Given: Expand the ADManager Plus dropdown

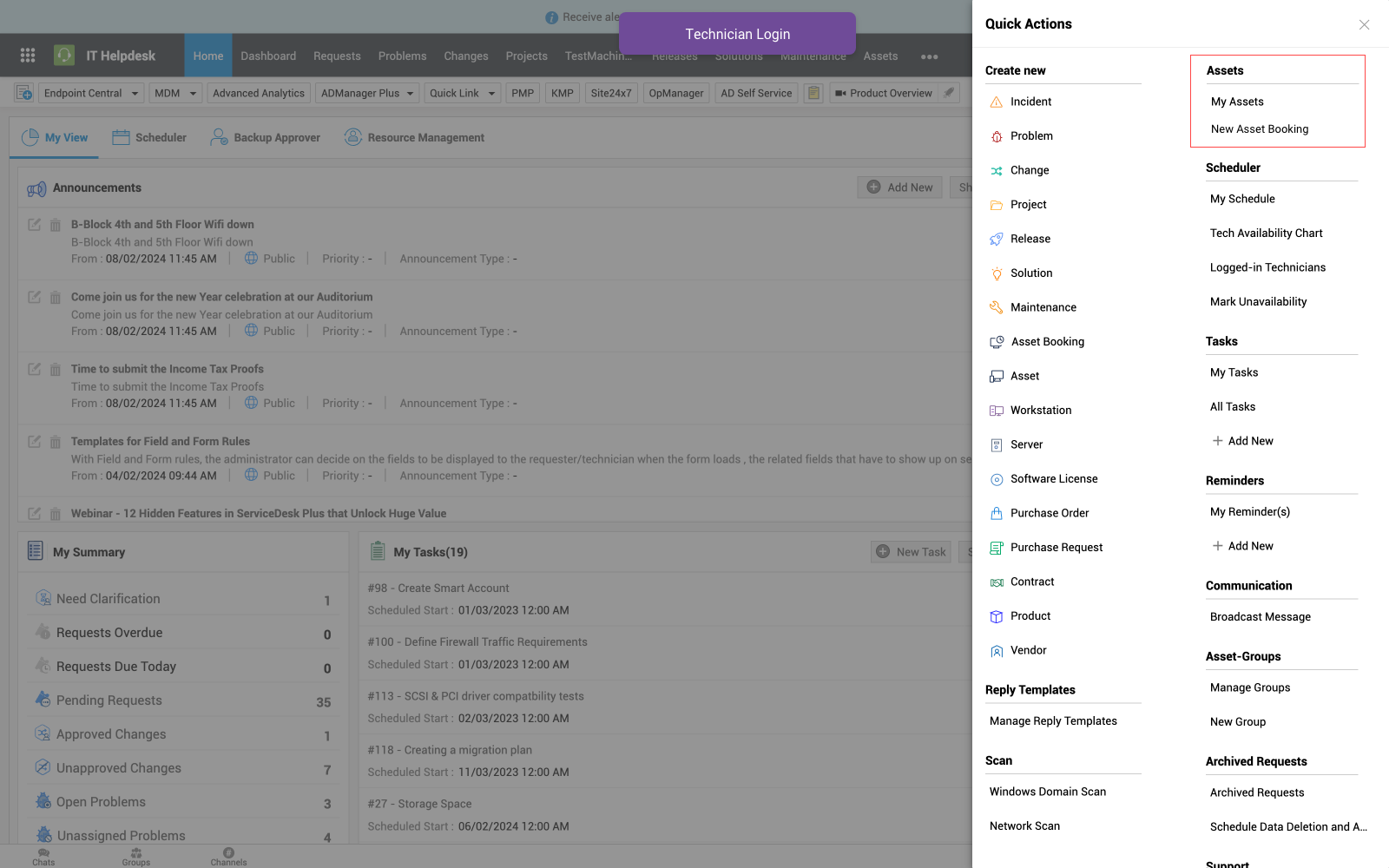Looking at the screenshot, I should (x=410, y=94).
